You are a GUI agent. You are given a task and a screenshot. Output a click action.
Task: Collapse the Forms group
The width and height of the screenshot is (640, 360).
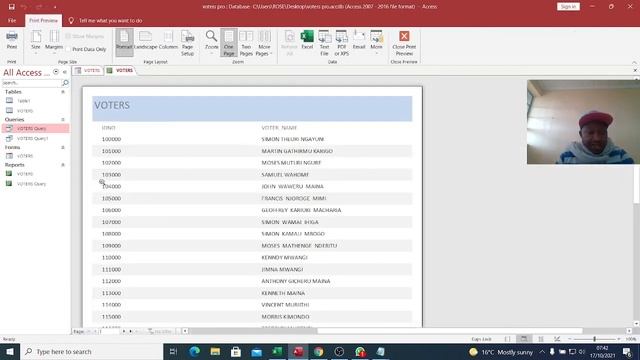[x=63, y=147]
